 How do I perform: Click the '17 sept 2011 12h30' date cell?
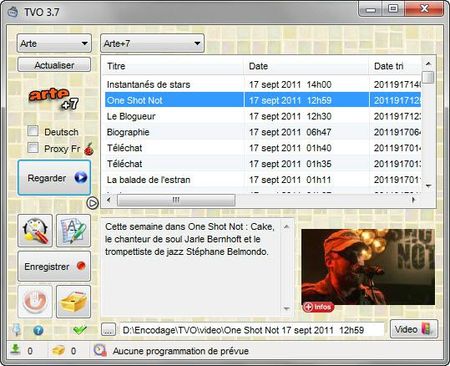click(290, 116)
